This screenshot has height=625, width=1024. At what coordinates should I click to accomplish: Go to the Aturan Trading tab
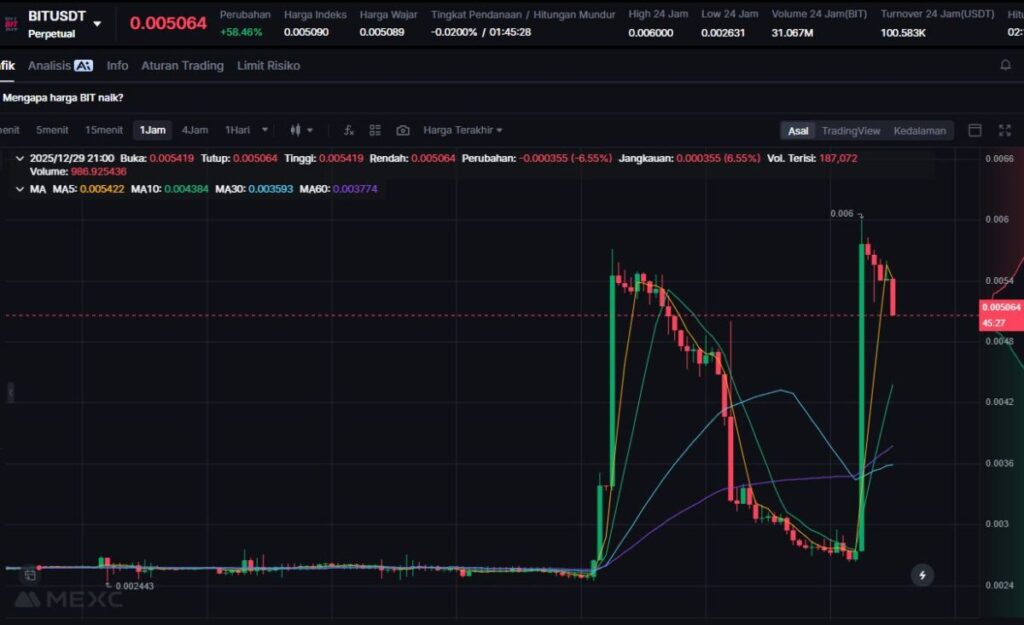pos(182,65)
